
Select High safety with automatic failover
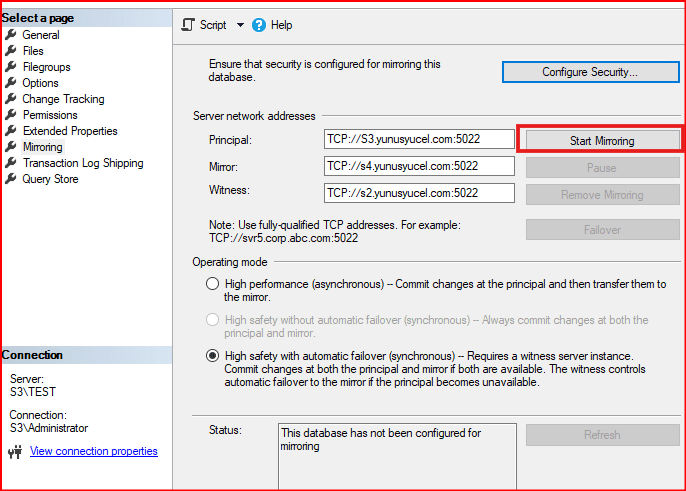212,356
